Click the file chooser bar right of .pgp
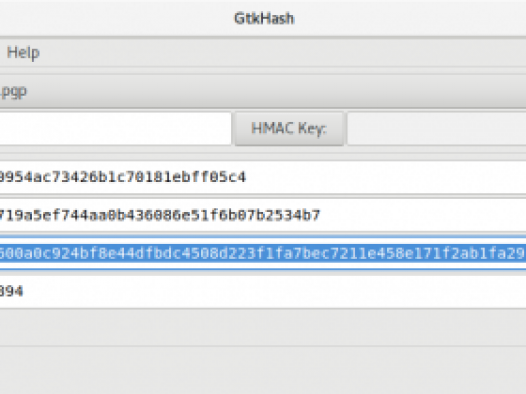The height and width of the screenshot is (394, 526). [x=277, y=91]
